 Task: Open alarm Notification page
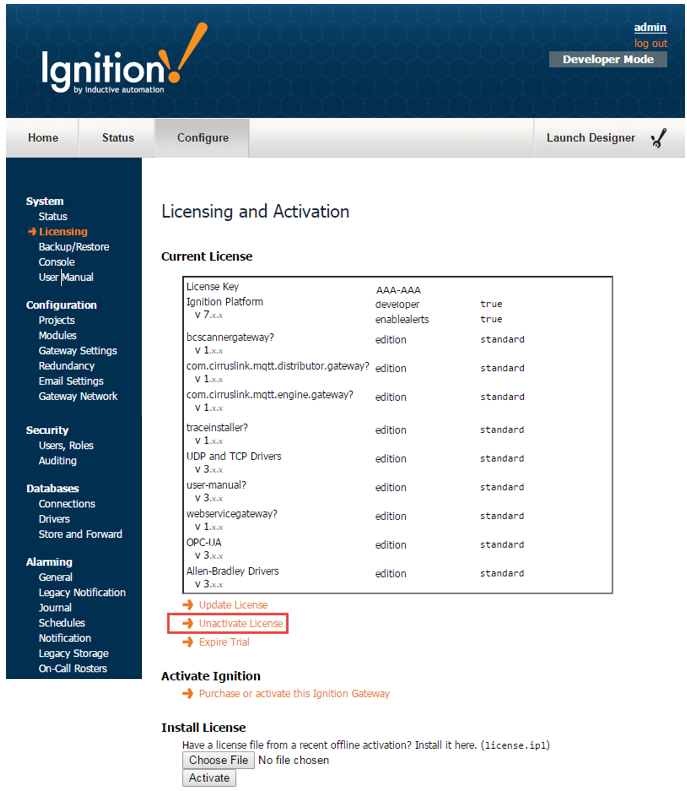pos(65,638)
